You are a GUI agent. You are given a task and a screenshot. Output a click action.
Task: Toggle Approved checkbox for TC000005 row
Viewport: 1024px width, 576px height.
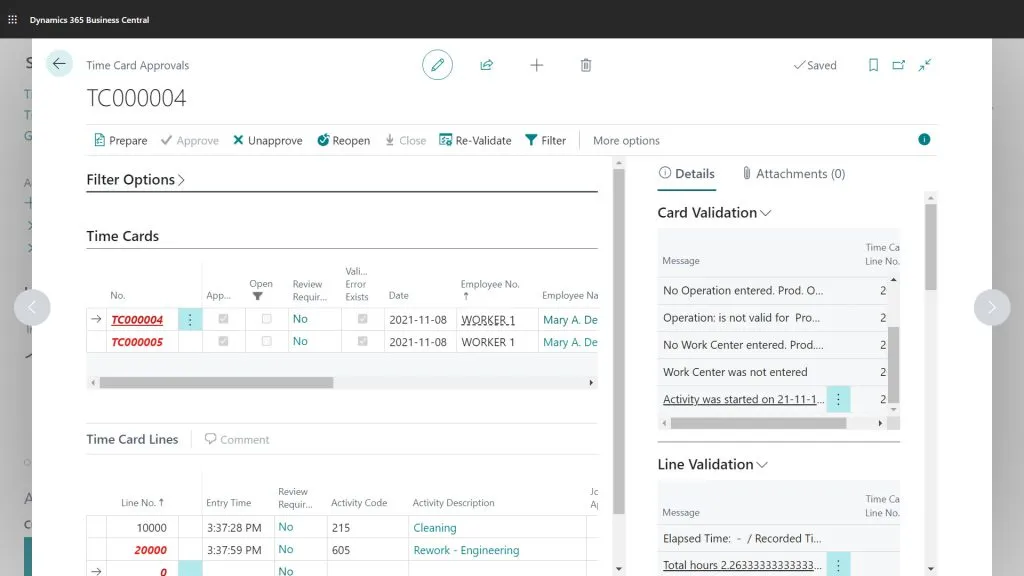click(x=223, y=342)
